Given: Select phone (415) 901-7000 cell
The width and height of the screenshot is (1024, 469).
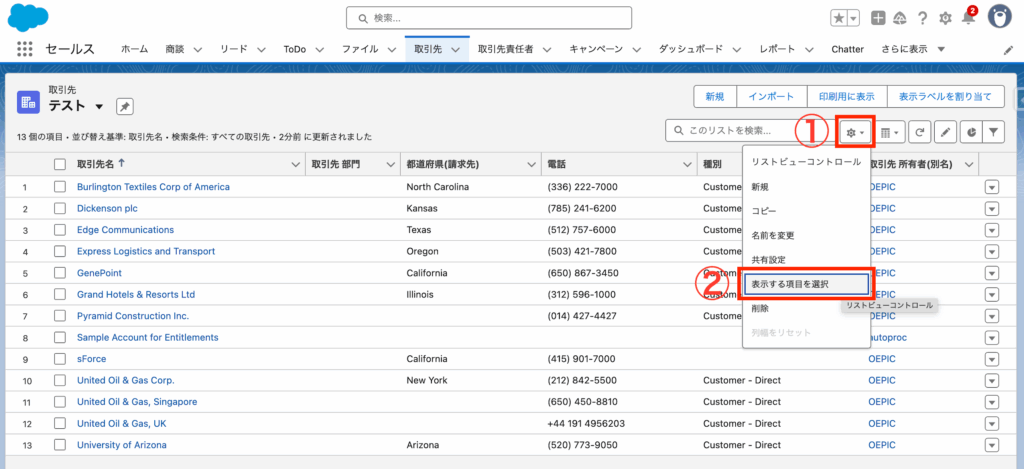Looking at the screenshot, I should 581,359.
